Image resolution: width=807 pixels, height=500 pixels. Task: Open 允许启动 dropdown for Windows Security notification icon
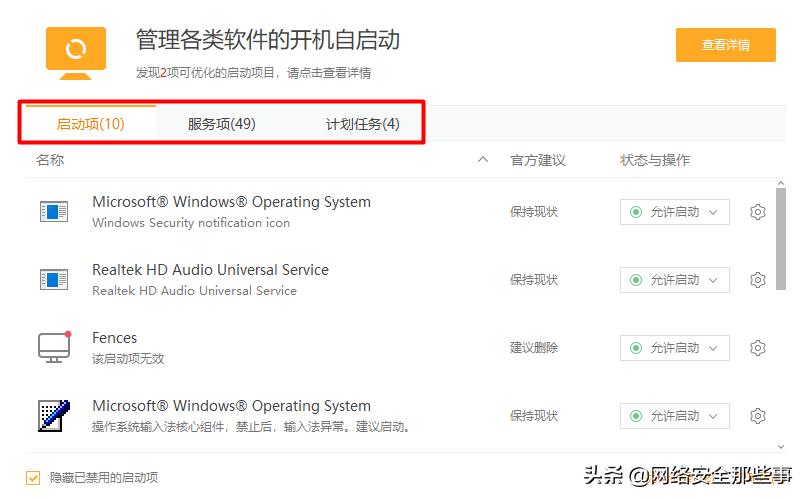click(x=674, y=212)
